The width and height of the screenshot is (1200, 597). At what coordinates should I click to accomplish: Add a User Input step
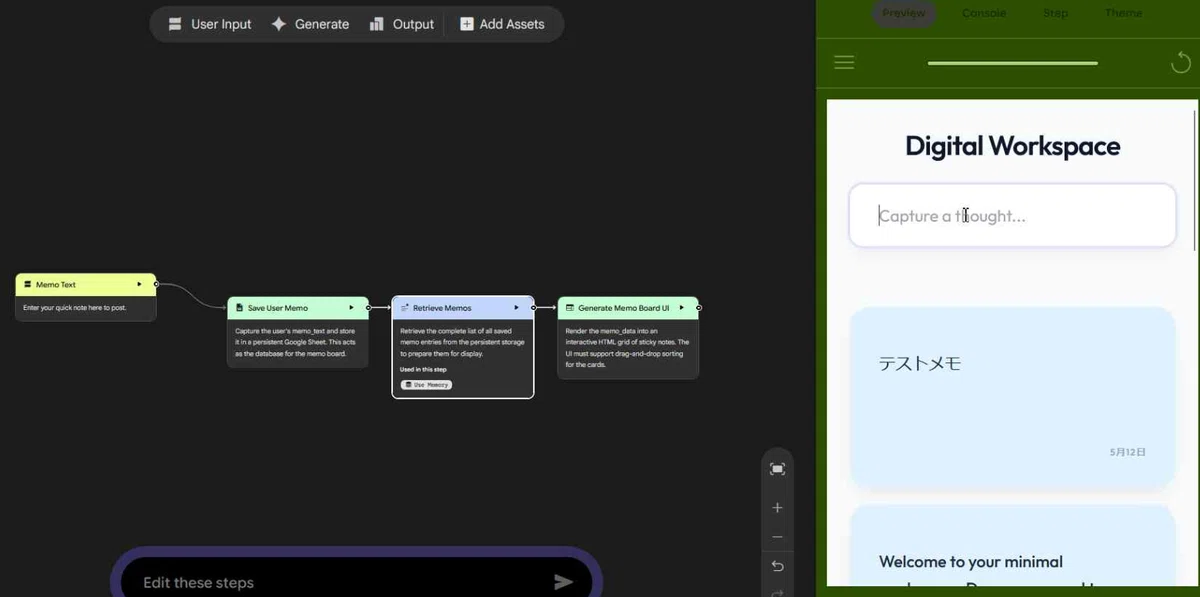209,24
